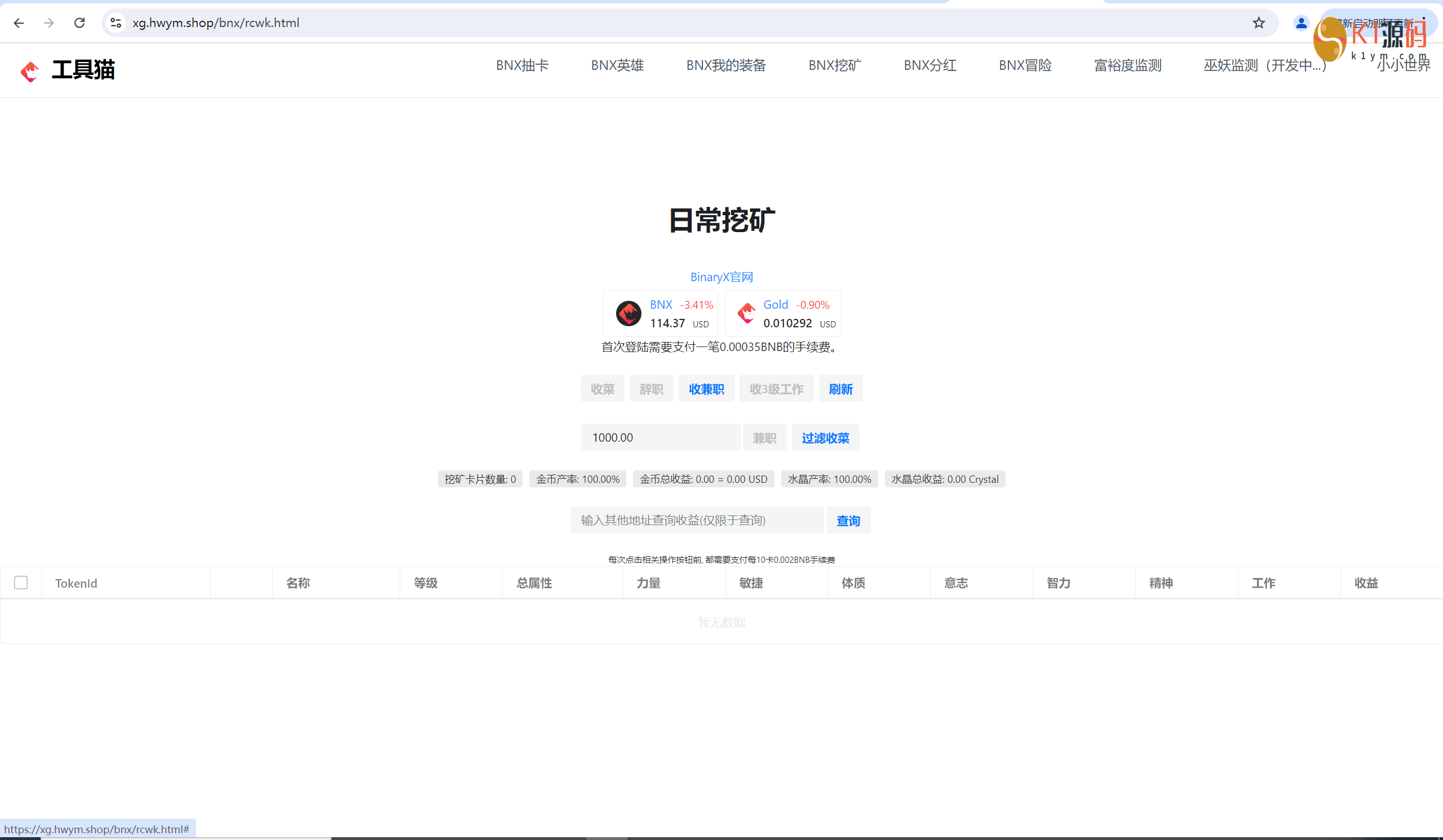
Task: Go to BNX我的装备 in navigation
Action: click(725, 65)
